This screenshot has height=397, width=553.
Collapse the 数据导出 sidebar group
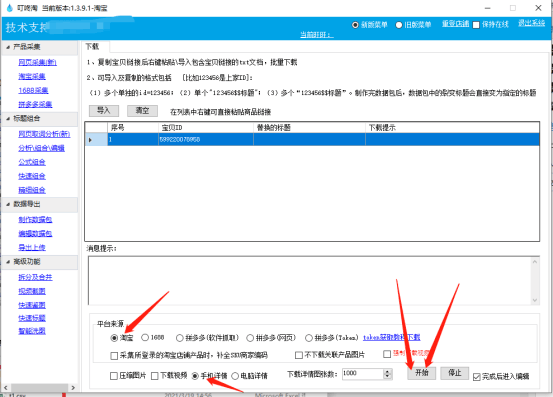(8, 204)
